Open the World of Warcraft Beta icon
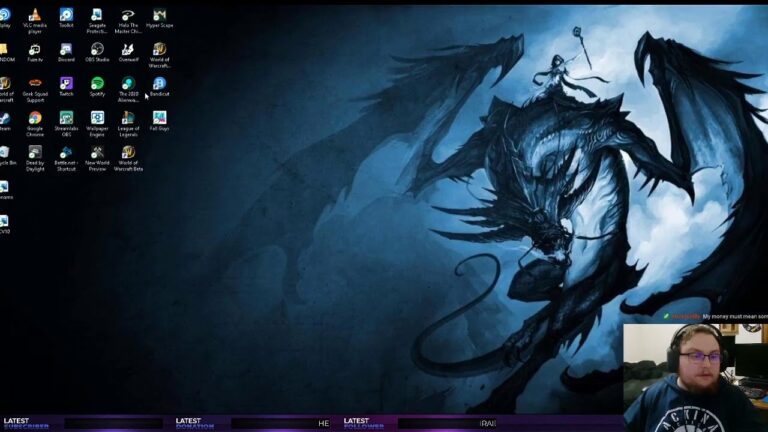The image size is (768, 432). [128, 158]
